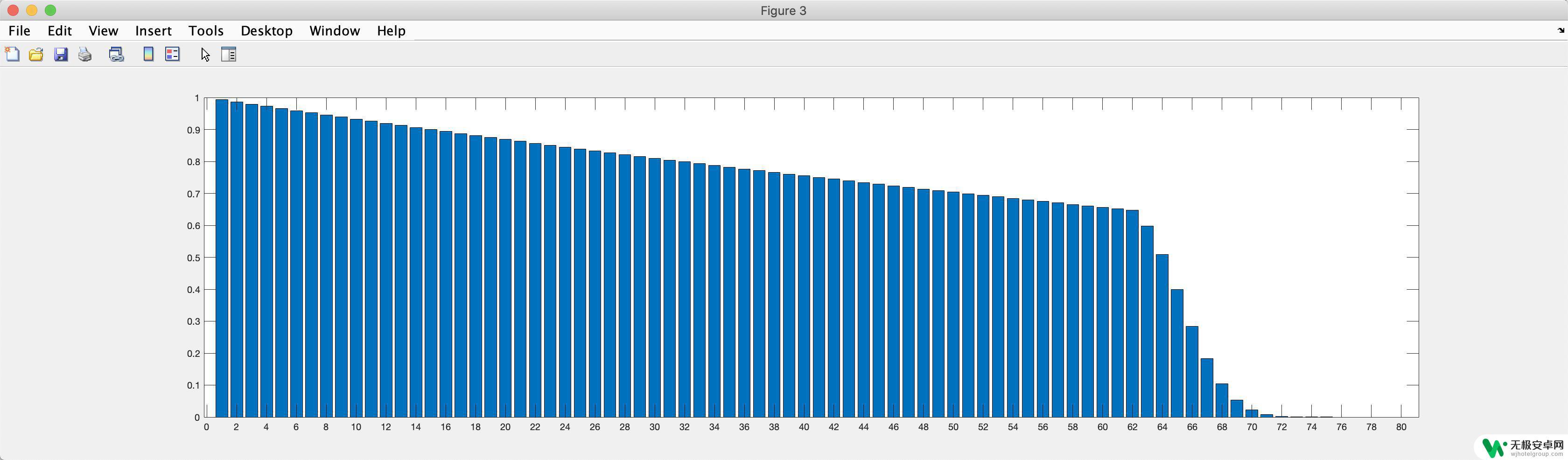1568x460 pixels.
Task: Click the x-axis tick label 62
Action: (x=1132, y=427)
